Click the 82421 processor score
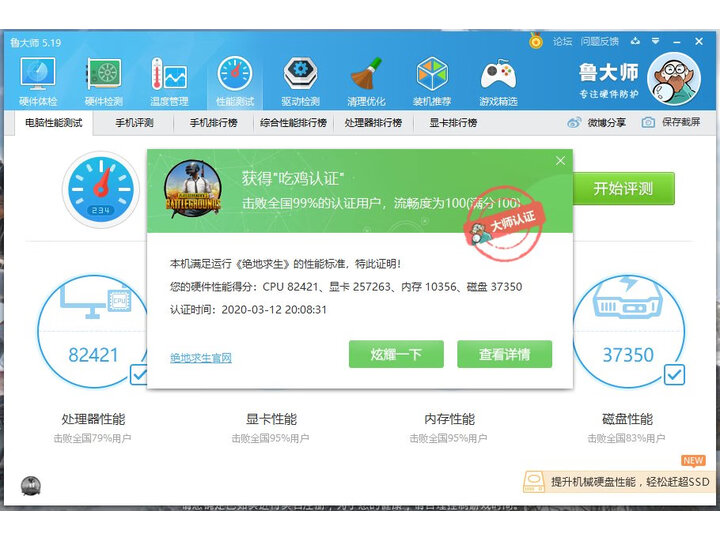The image size is (720, 540). tap(93, 355)
